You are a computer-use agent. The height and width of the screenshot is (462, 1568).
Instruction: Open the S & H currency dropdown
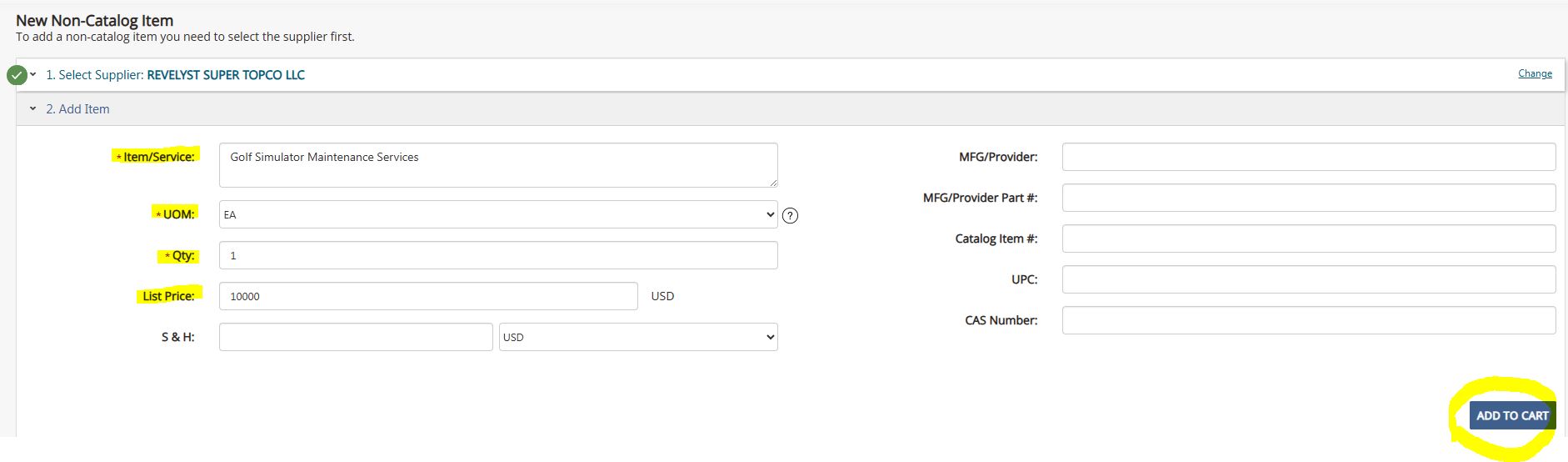tap(637, 337)
